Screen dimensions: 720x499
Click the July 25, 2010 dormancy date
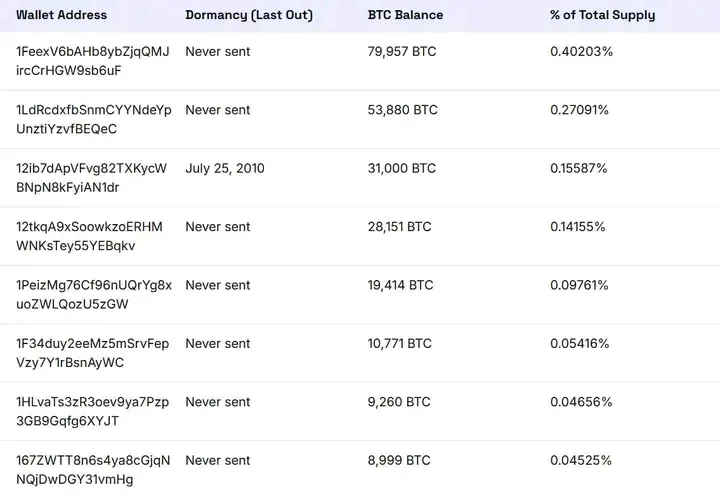coord(225,168)
